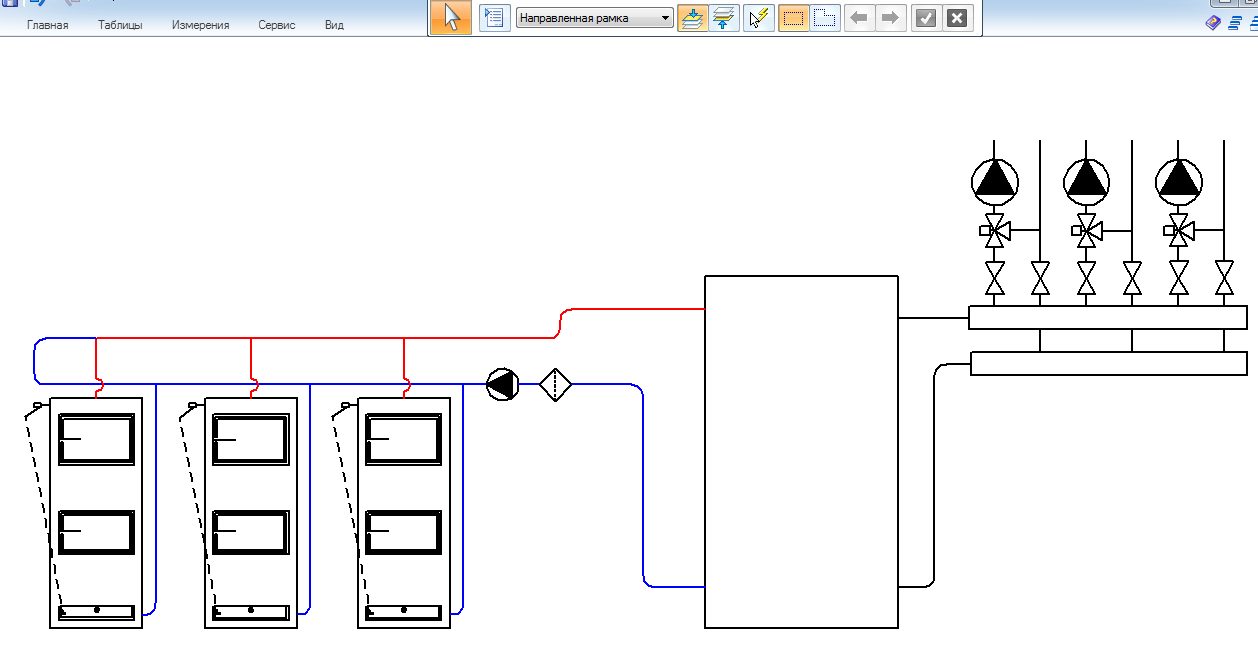Open help via the question book icon
1258x663 pixels.
click(1213, 22)
